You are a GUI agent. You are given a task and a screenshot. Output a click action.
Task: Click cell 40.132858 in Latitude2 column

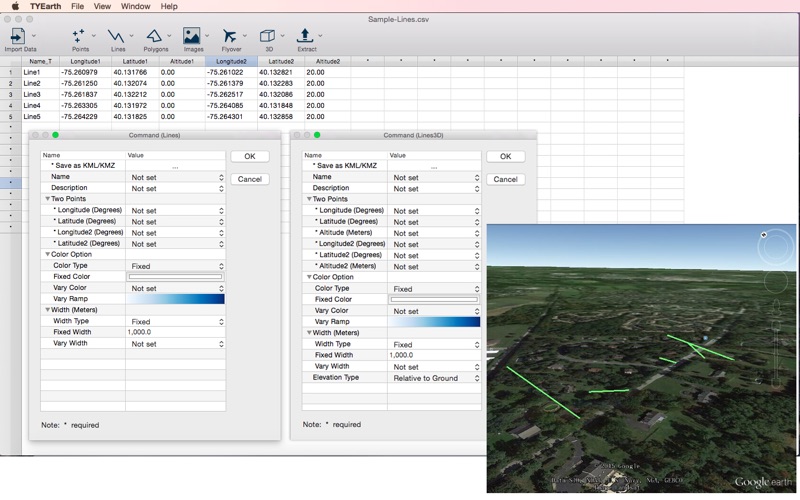281,117
